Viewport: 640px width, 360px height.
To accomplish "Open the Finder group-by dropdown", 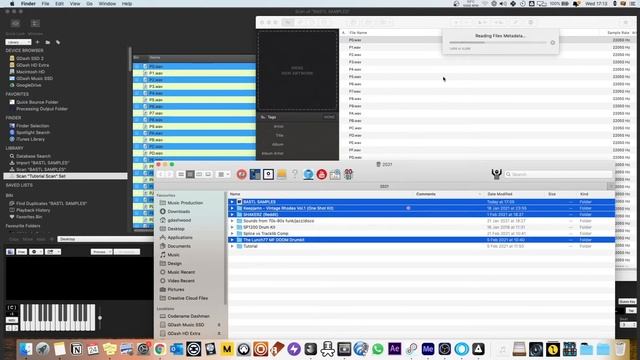I will (x=223, y=174).
